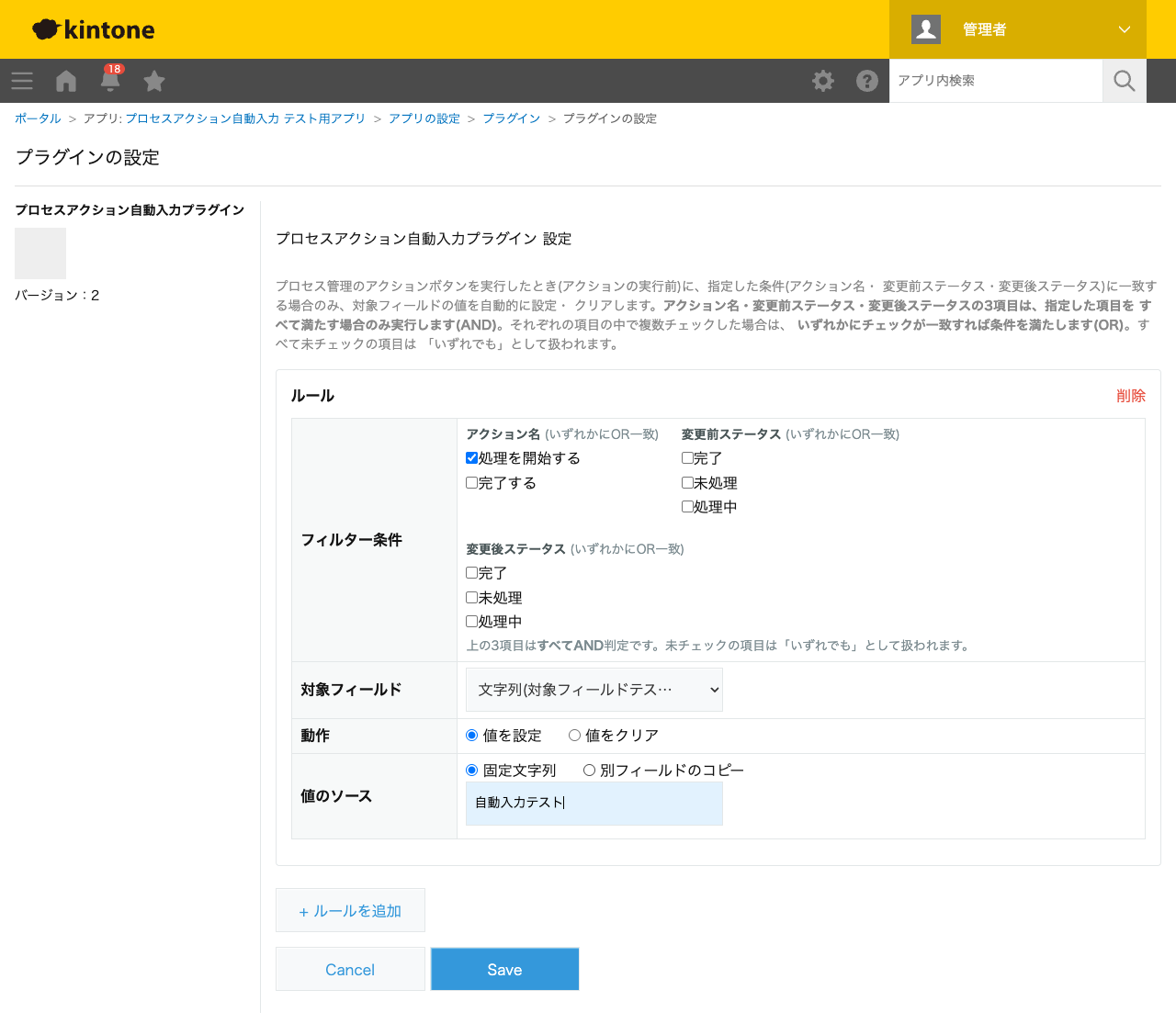Click the ポータル breadcrumb link
This screenshot has width=1176, height=1035.
coord(38,118)
